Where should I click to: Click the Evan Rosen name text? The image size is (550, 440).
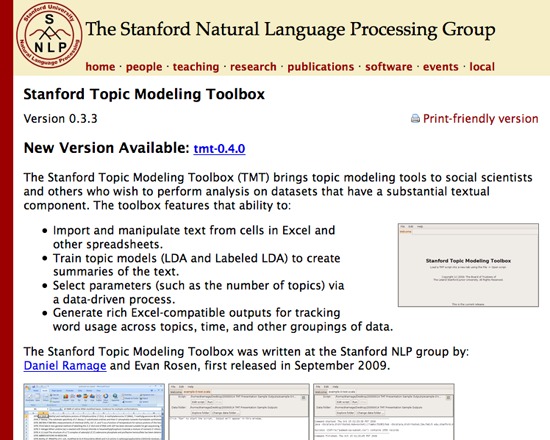[x=167, y=366]
